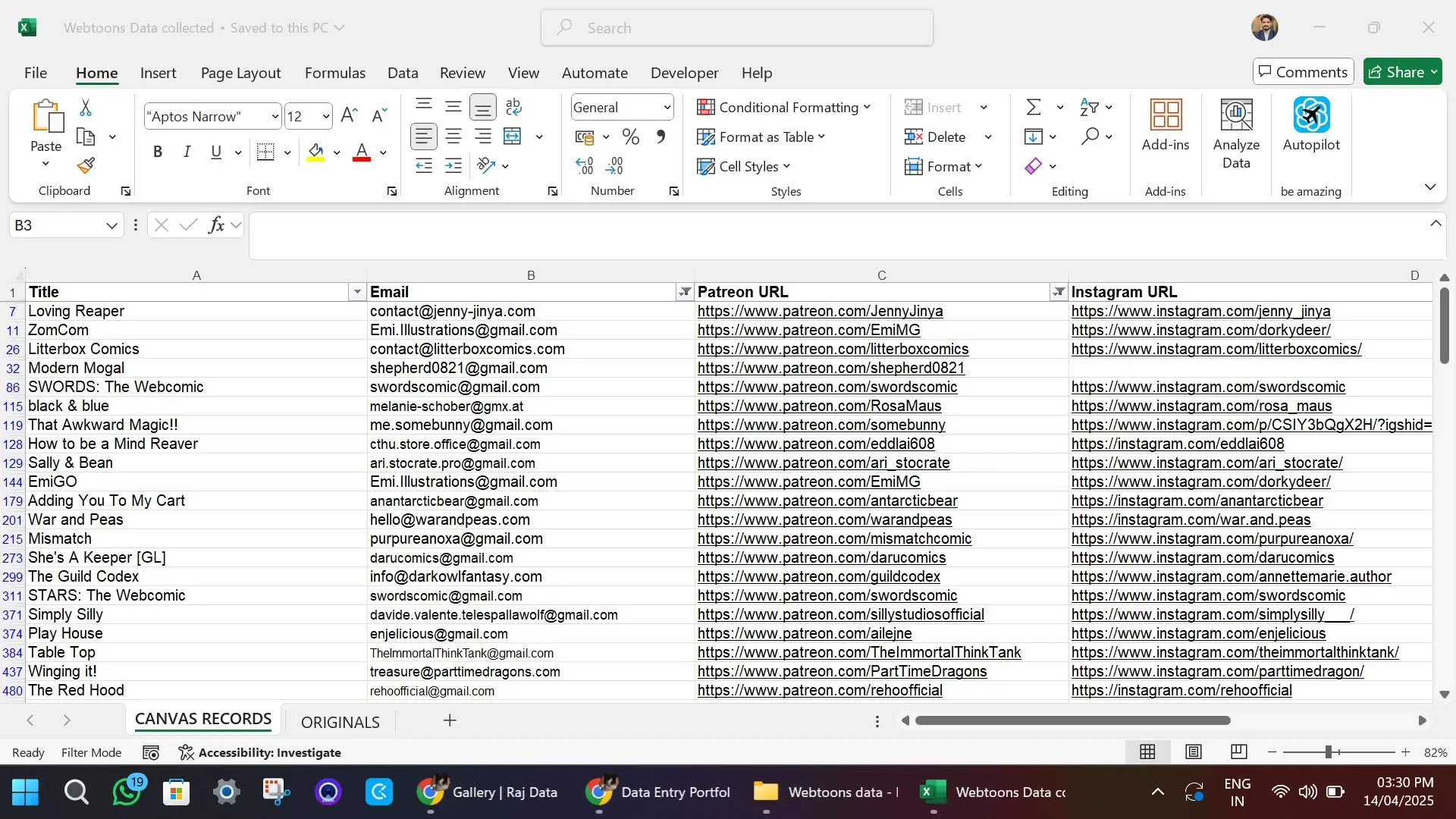
Task: Toggle Align Left alignment
Action: (x=424, y=136)
